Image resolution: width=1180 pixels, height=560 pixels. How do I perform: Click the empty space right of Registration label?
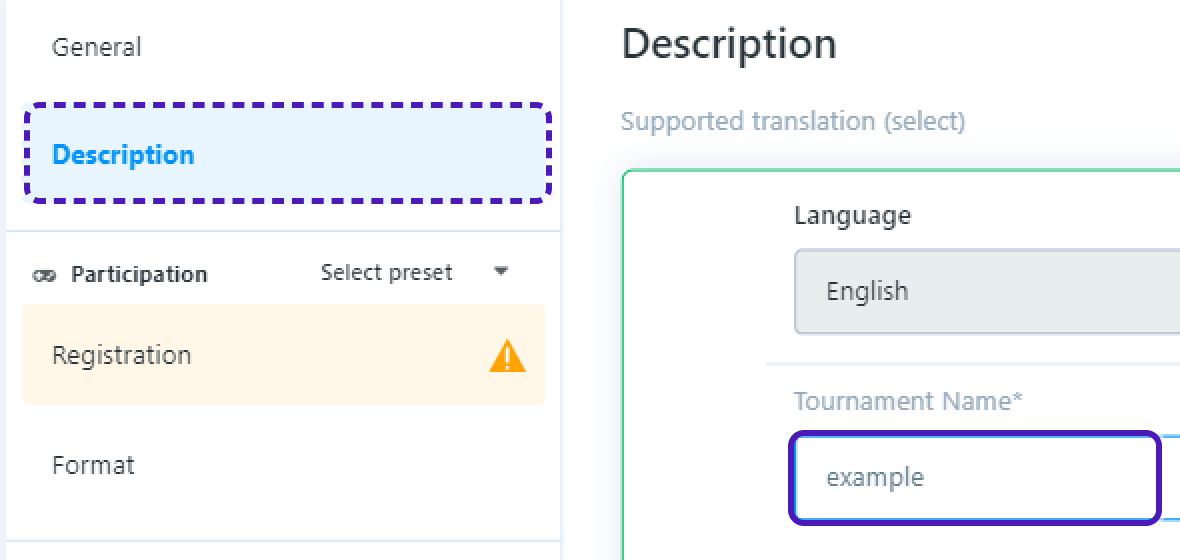click(x=340, y=355)
